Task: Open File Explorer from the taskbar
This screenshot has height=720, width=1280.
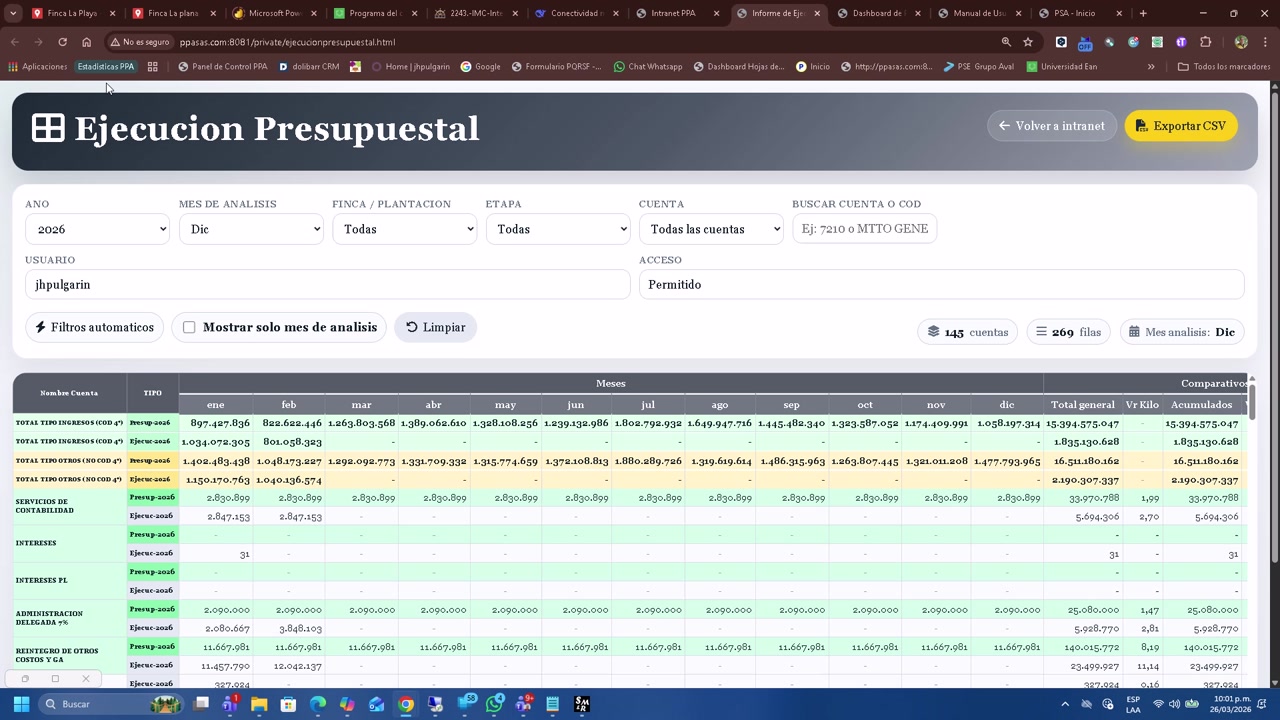Action: pos(259,704)
